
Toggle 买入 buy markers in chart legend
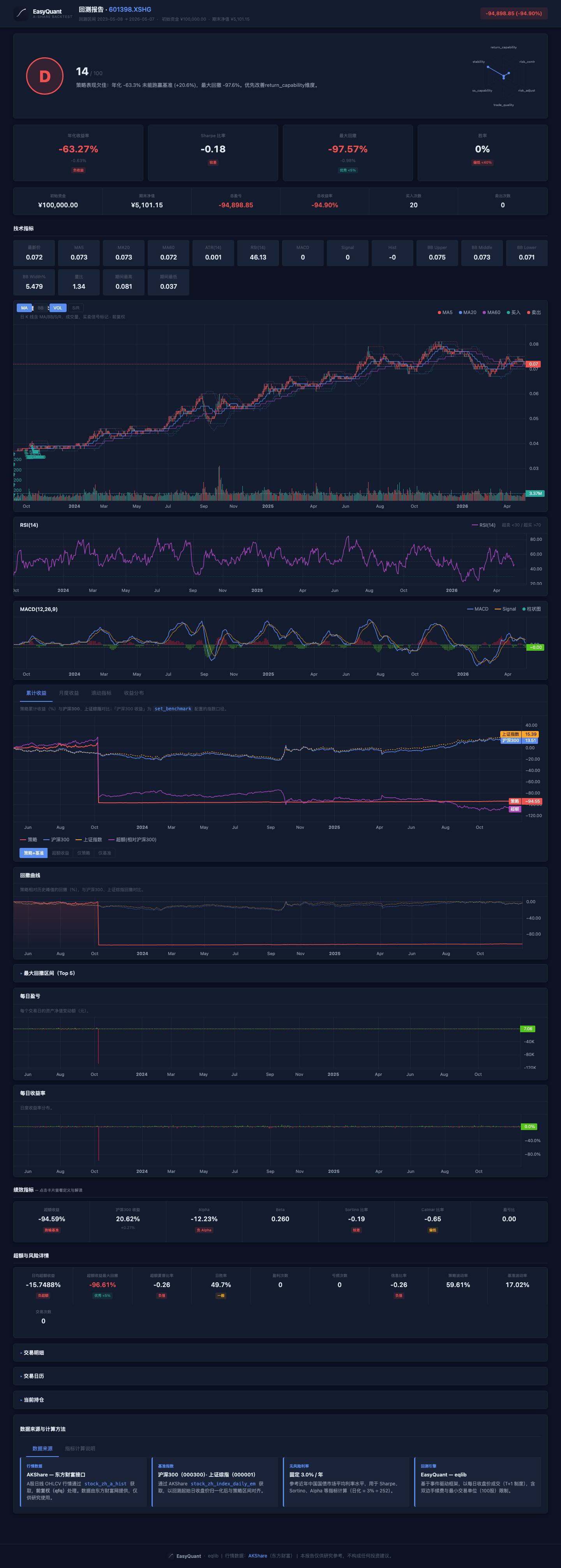513,312
